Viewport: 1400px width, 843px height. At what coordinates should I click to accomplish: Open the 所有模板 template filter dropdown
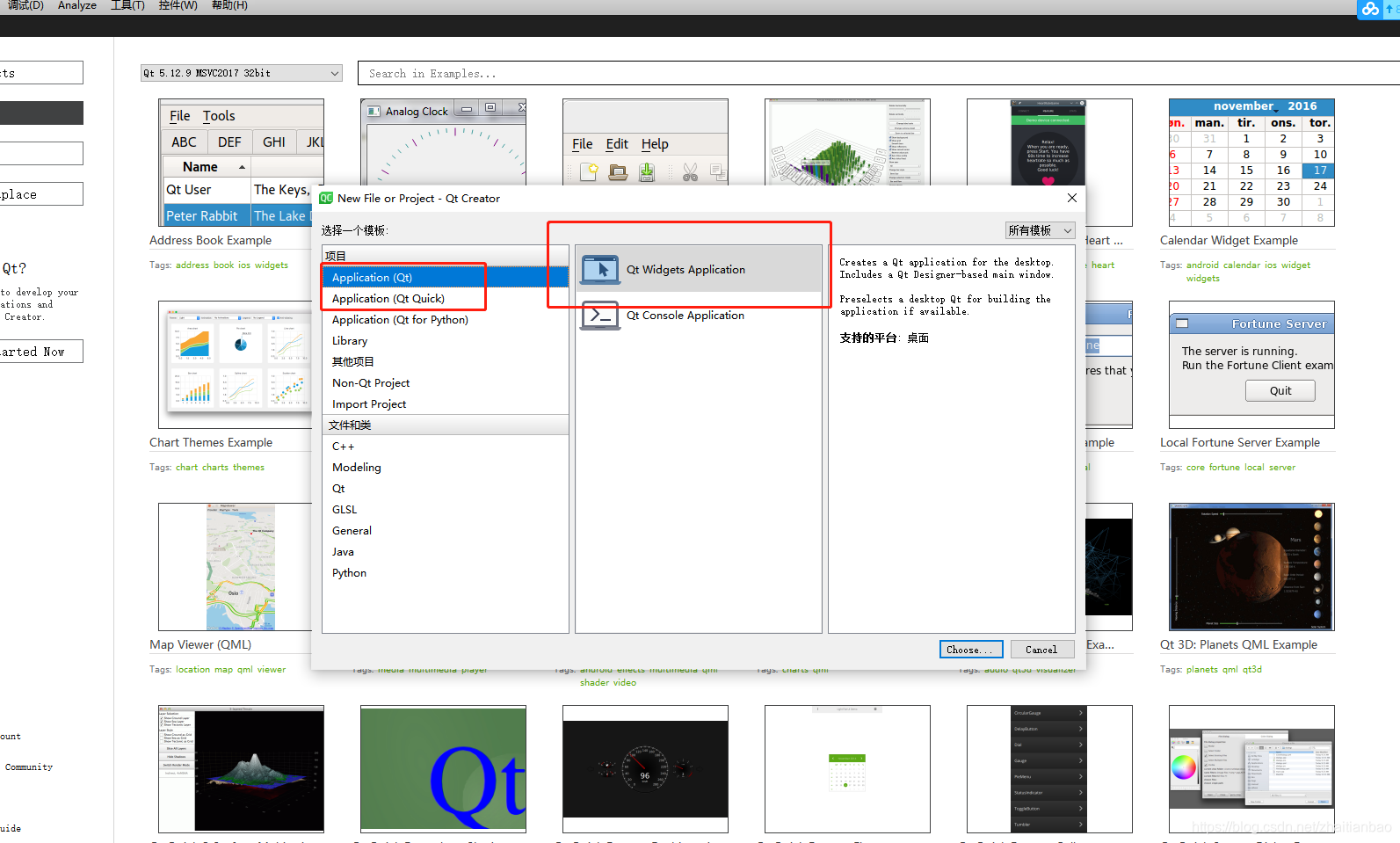(x=1041, y=230)
